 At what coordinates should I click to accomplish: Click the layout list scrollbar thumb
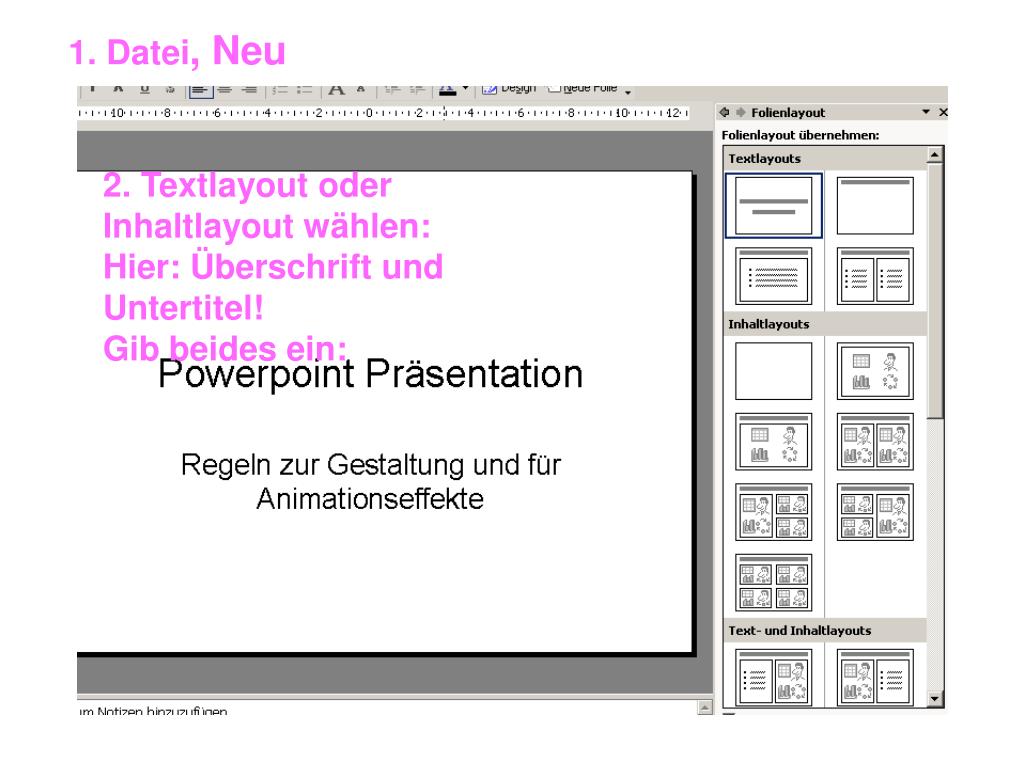click(x=935, y=291)
